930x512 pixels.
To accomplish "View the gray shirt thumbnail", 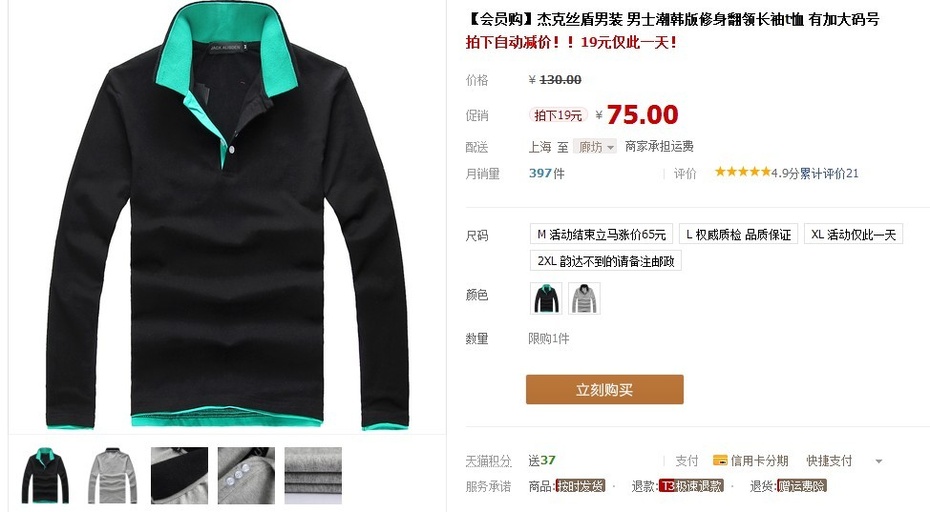I will click(113, 476).
